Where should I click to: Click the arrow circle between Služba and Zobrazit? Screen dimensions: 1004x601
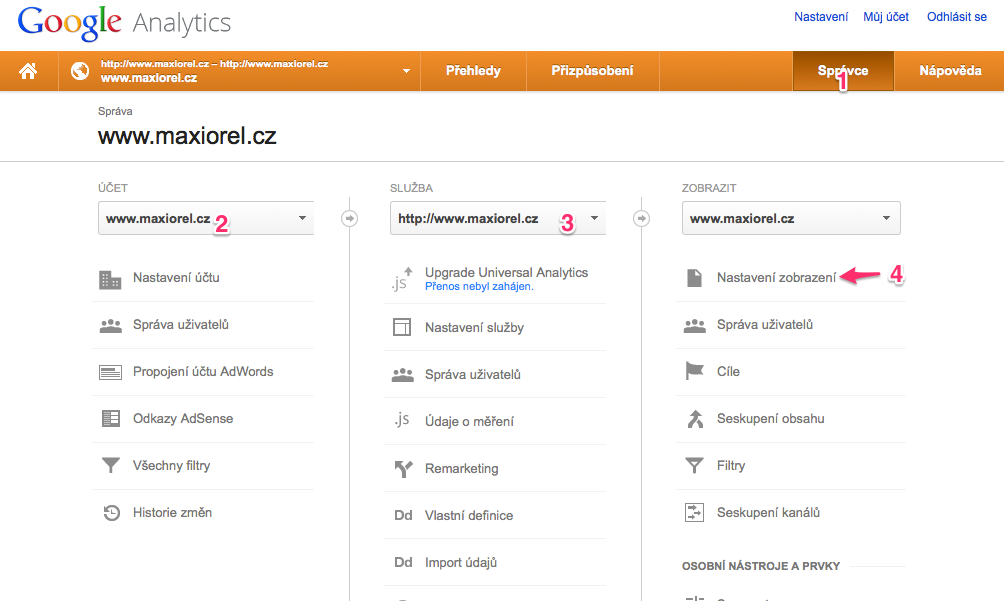tap(642, 218)
